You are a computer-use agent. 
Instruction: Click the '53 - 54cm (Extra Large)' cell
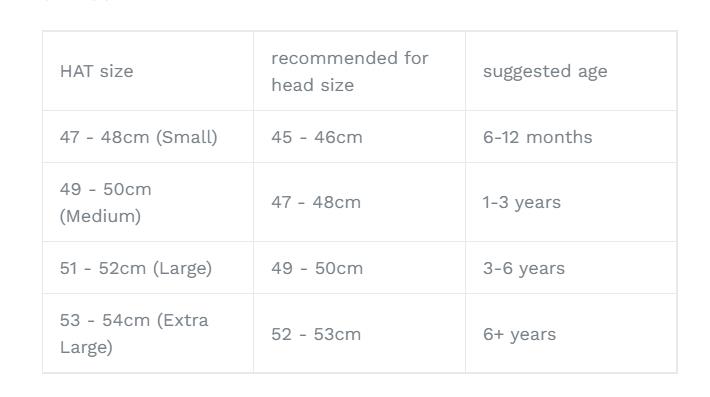[148, 334]
